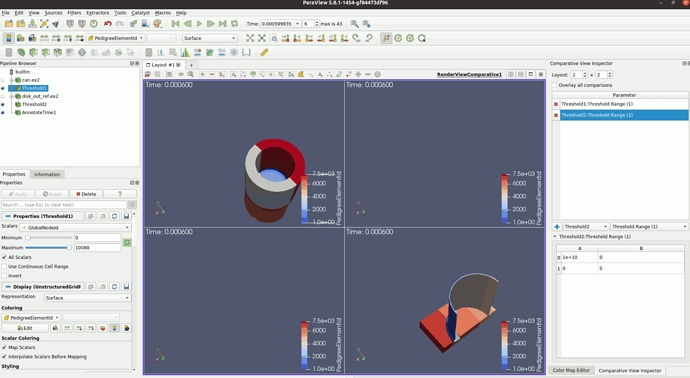Click the Minimum threshold slider

point(48,238)
